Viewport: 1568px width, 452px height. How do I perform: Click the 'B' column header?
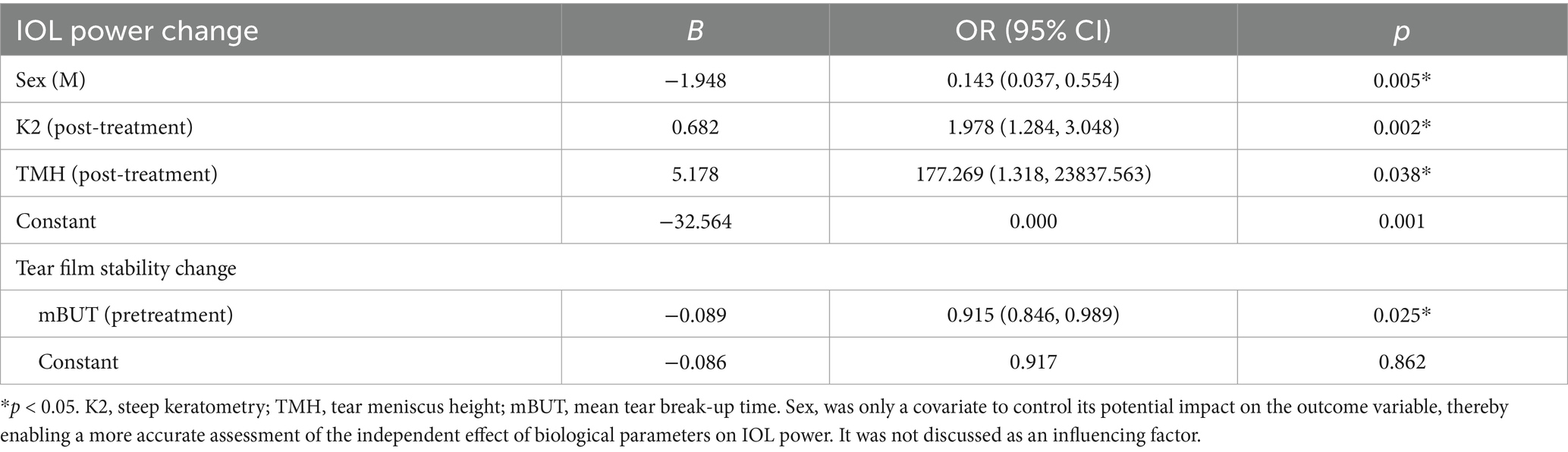point(694,31)
